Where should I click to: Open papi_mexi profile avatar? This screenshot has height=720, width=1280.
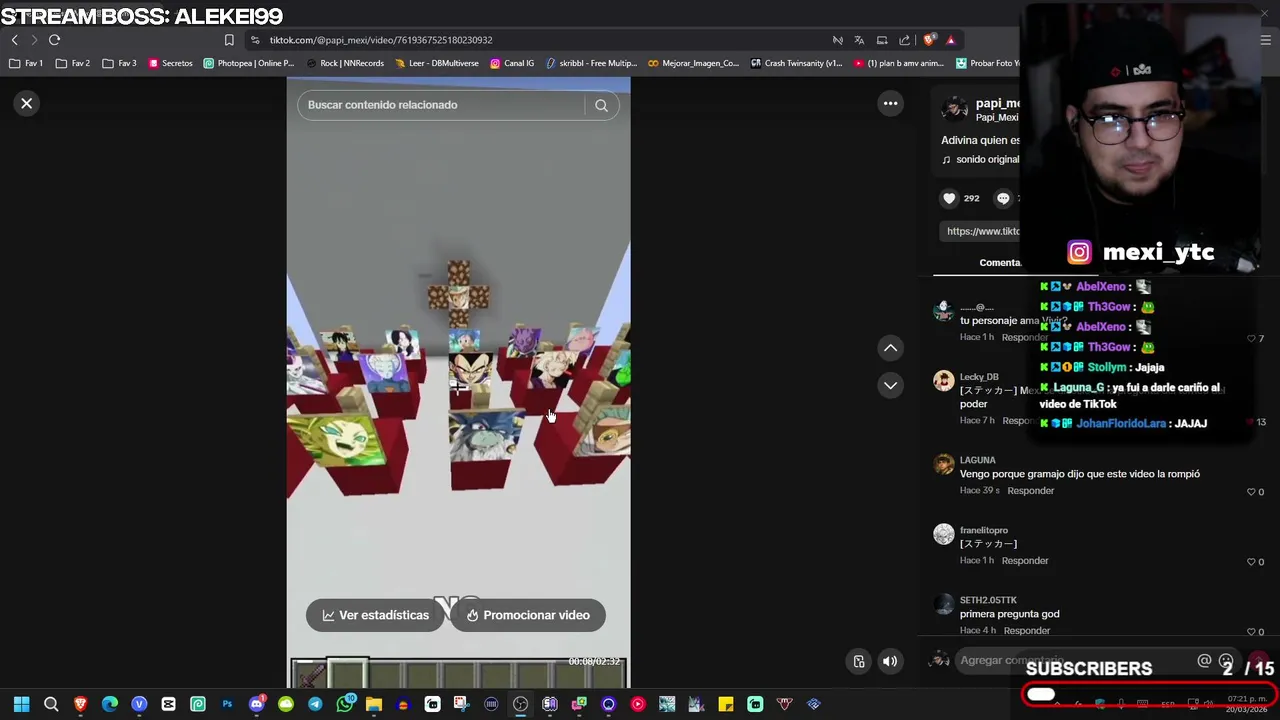pyautogui.click(x=955, y=108)
